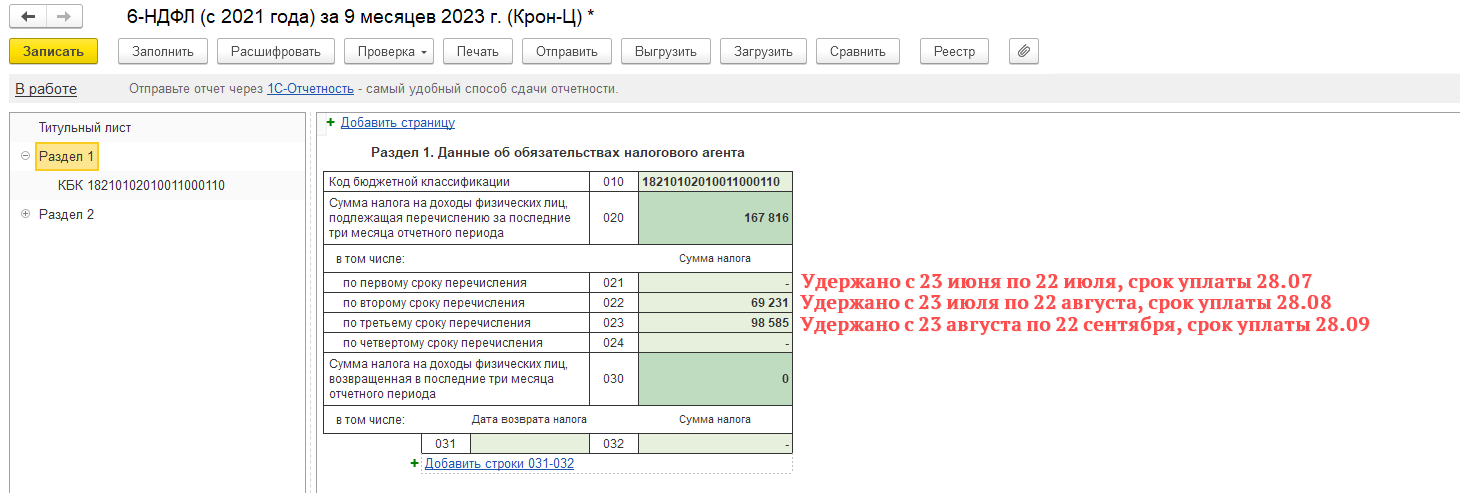Go forward with the right arrow
Viewport: 1460px width, 493px height.
click(x=64, y=16)
